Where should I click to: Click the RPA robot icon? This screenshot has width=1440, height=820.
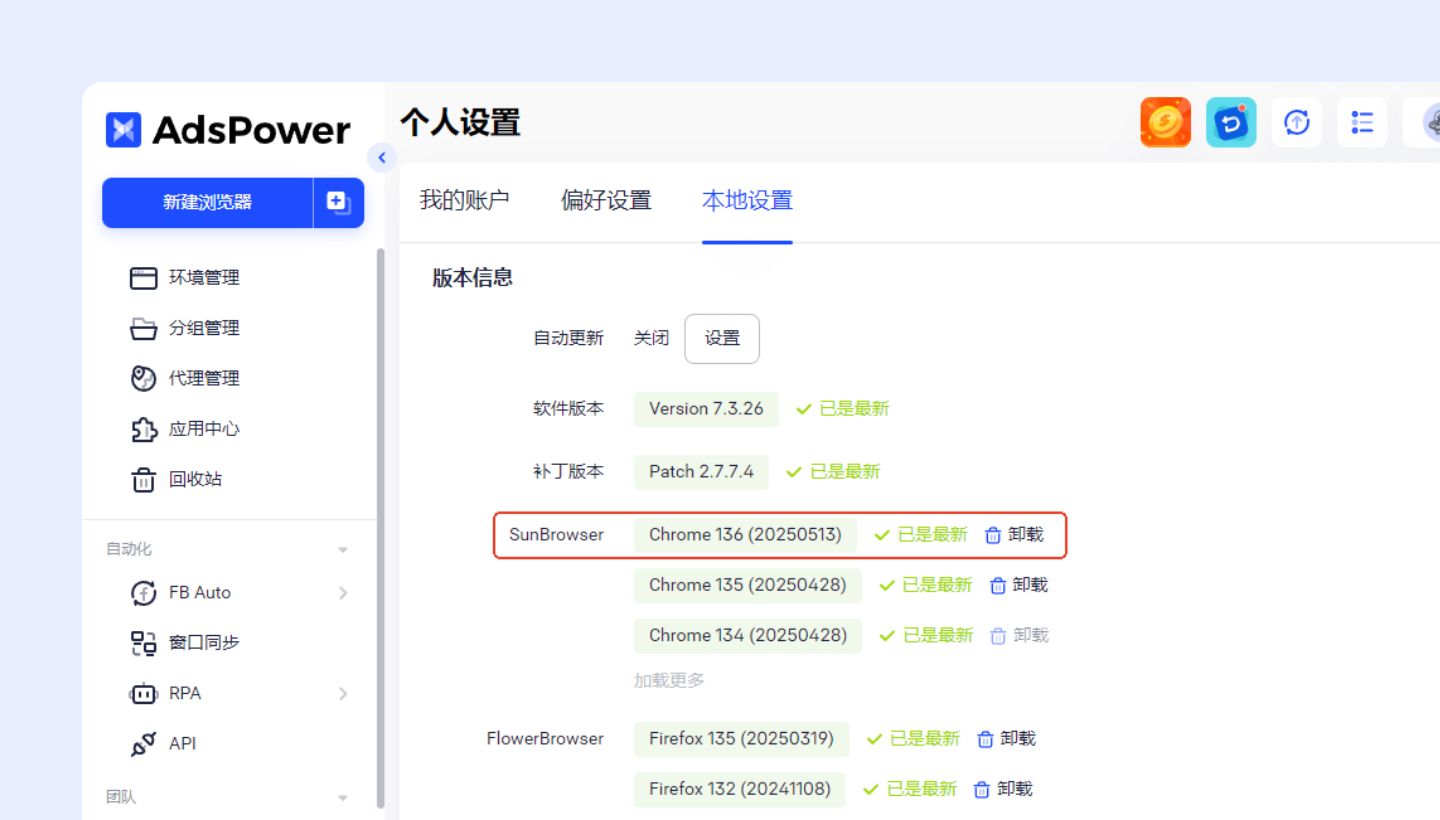(144, 693)
